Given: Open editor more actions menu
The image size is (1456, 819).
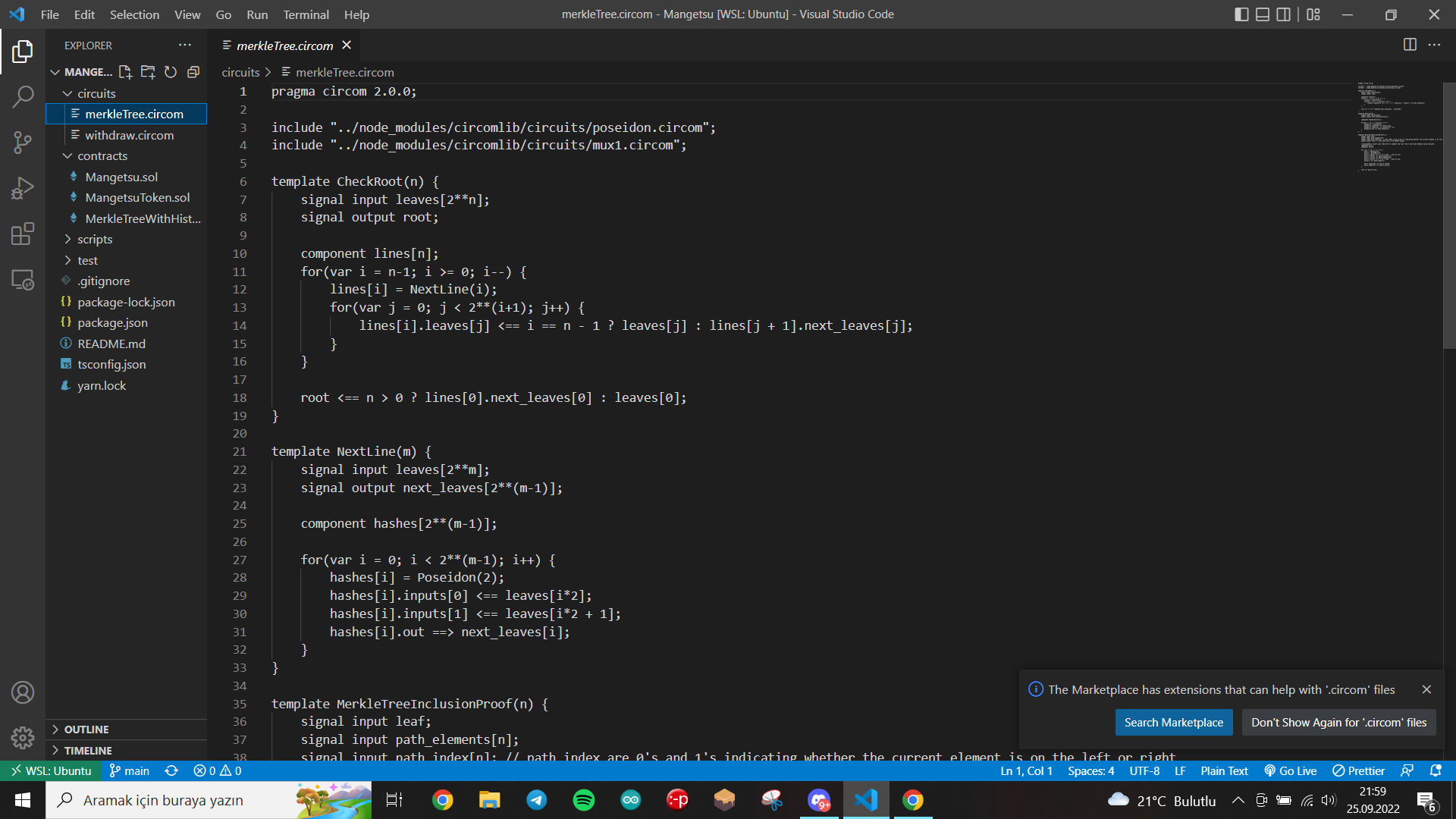Looking at the screenshot, I should (1434, 45).
